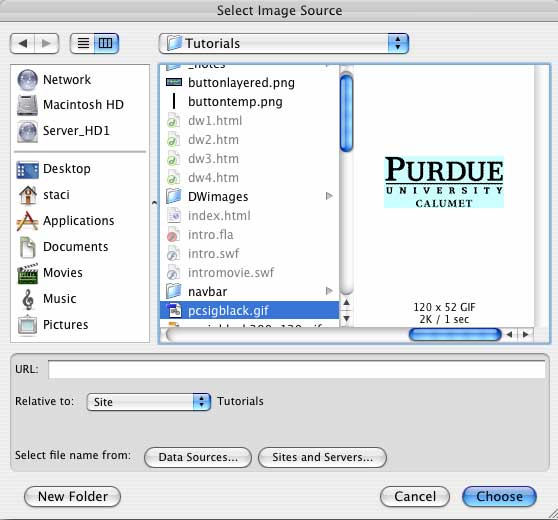This screenshot has height=520, width=558.
Task: Click the file list scroll down arrow
Action: 346,318
